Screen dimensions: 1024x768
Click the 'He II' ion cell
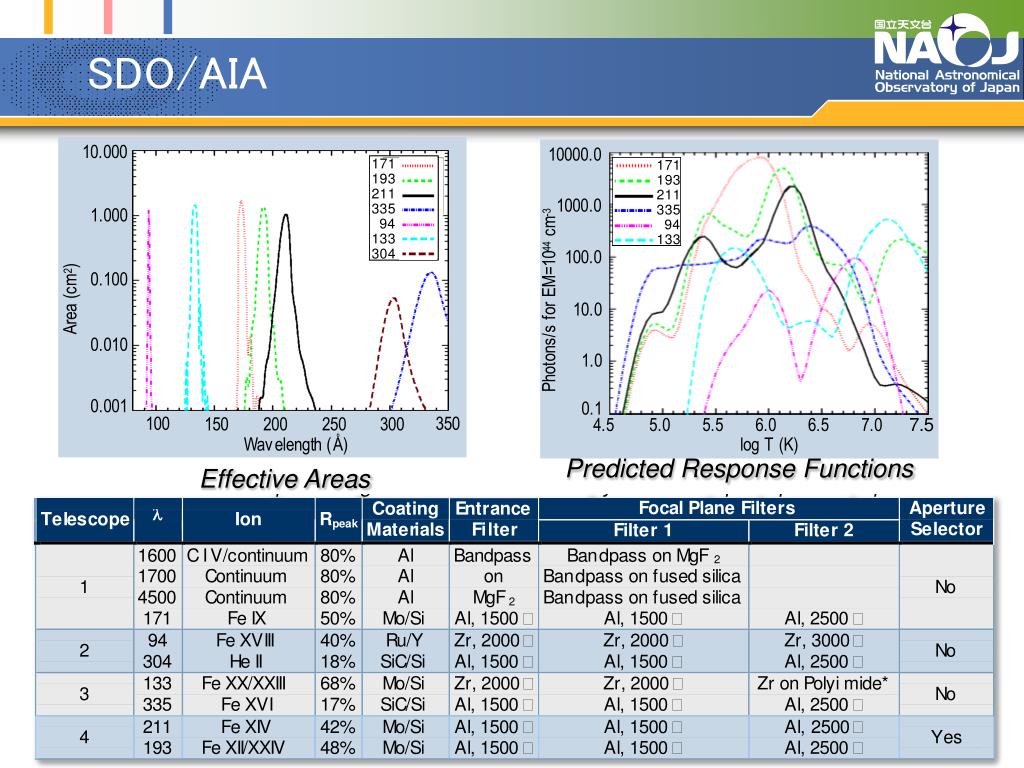click(x=246, y=662)
